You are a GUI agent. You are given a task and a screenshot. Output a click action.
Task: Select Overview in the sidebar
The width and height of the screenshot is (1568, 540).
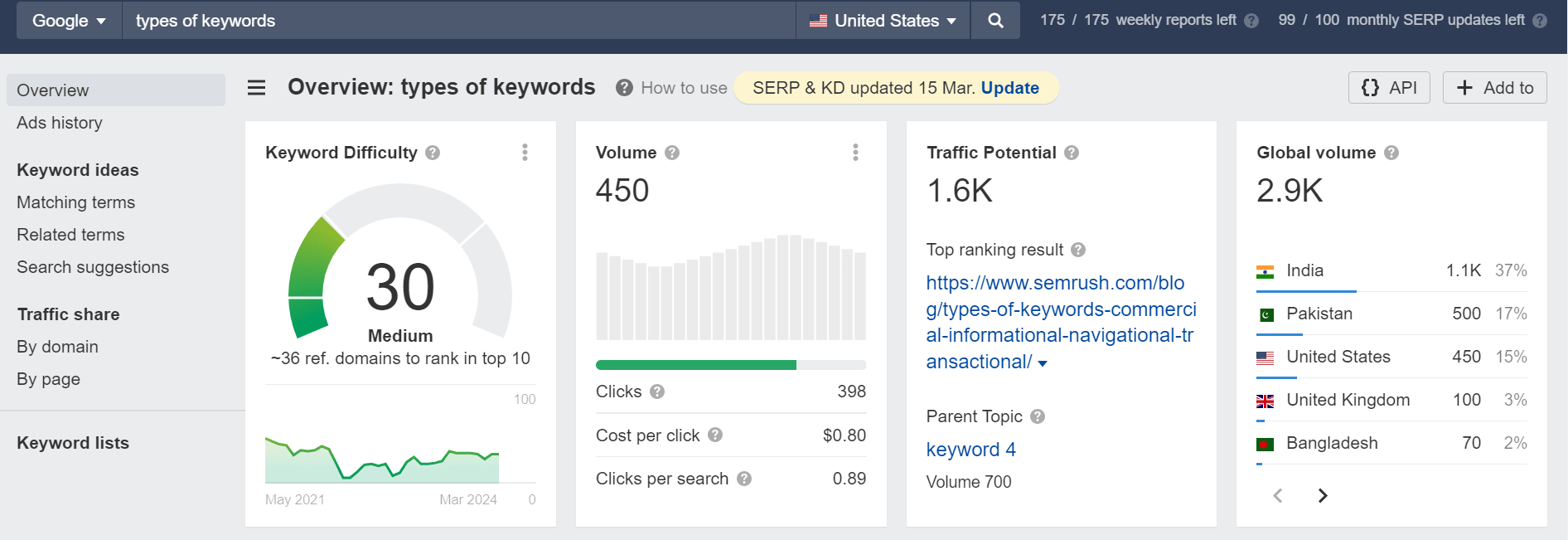pos(116,90)
